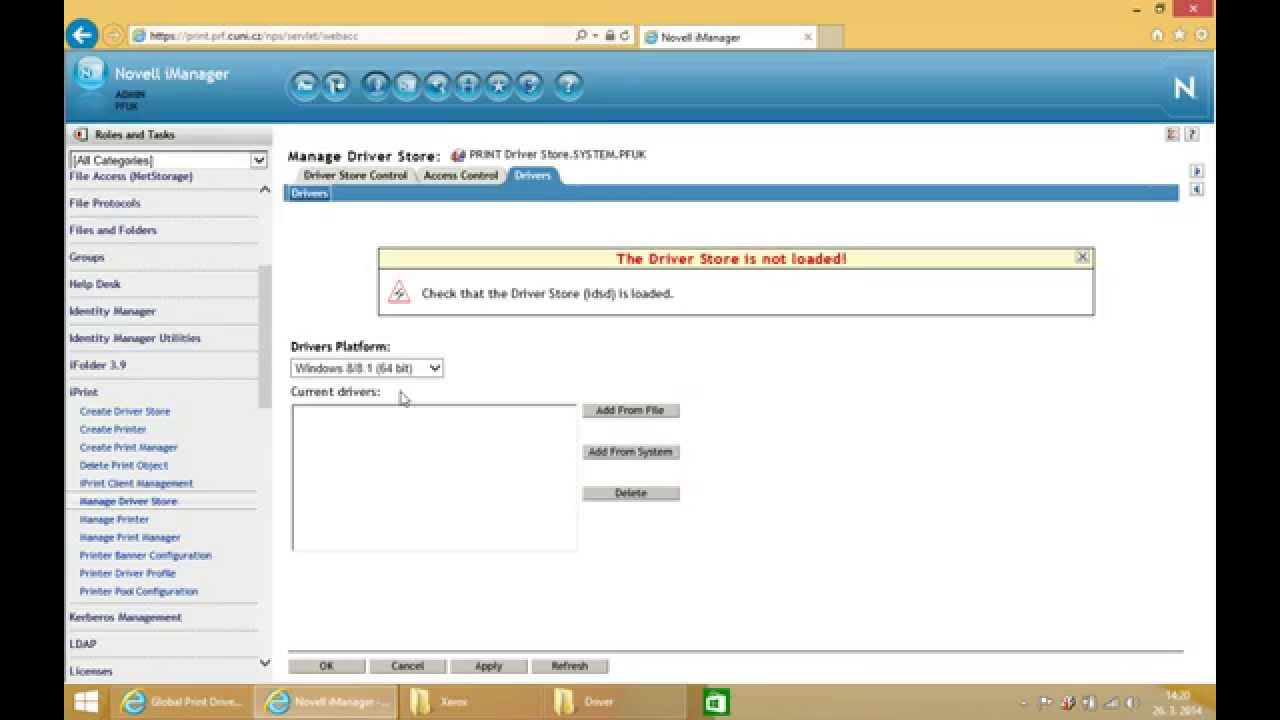Click the Roles and Tasks header icon
1280x720 pixels.
(x=80, y=134)
